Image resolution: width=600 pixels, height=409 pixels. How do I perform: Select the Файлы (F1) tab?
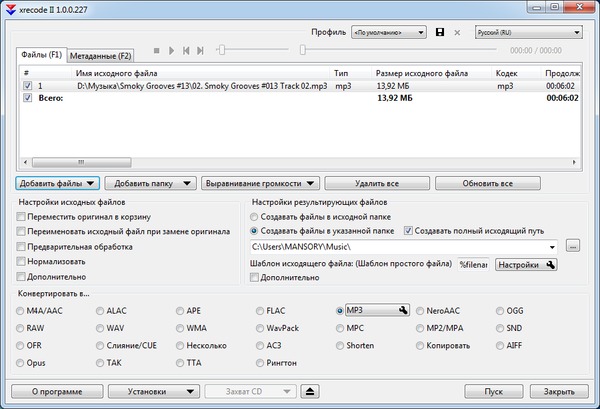point(43,55)
